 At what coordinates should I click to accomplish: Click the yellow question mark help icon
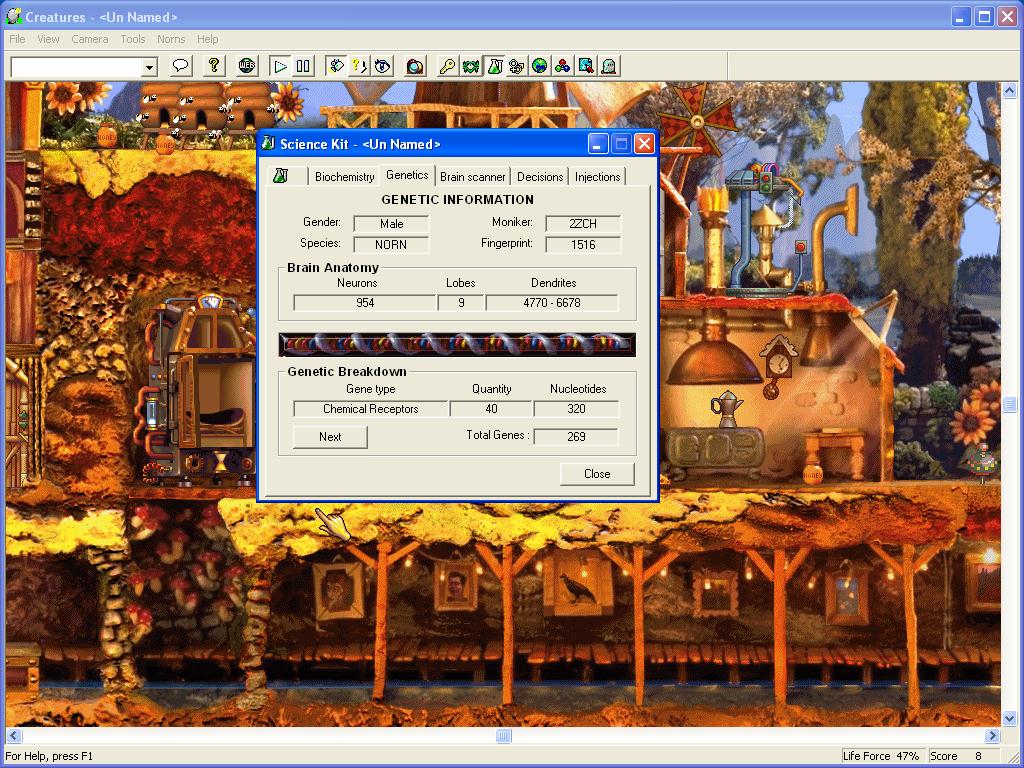pyautogui.click(x=214, y=66)
